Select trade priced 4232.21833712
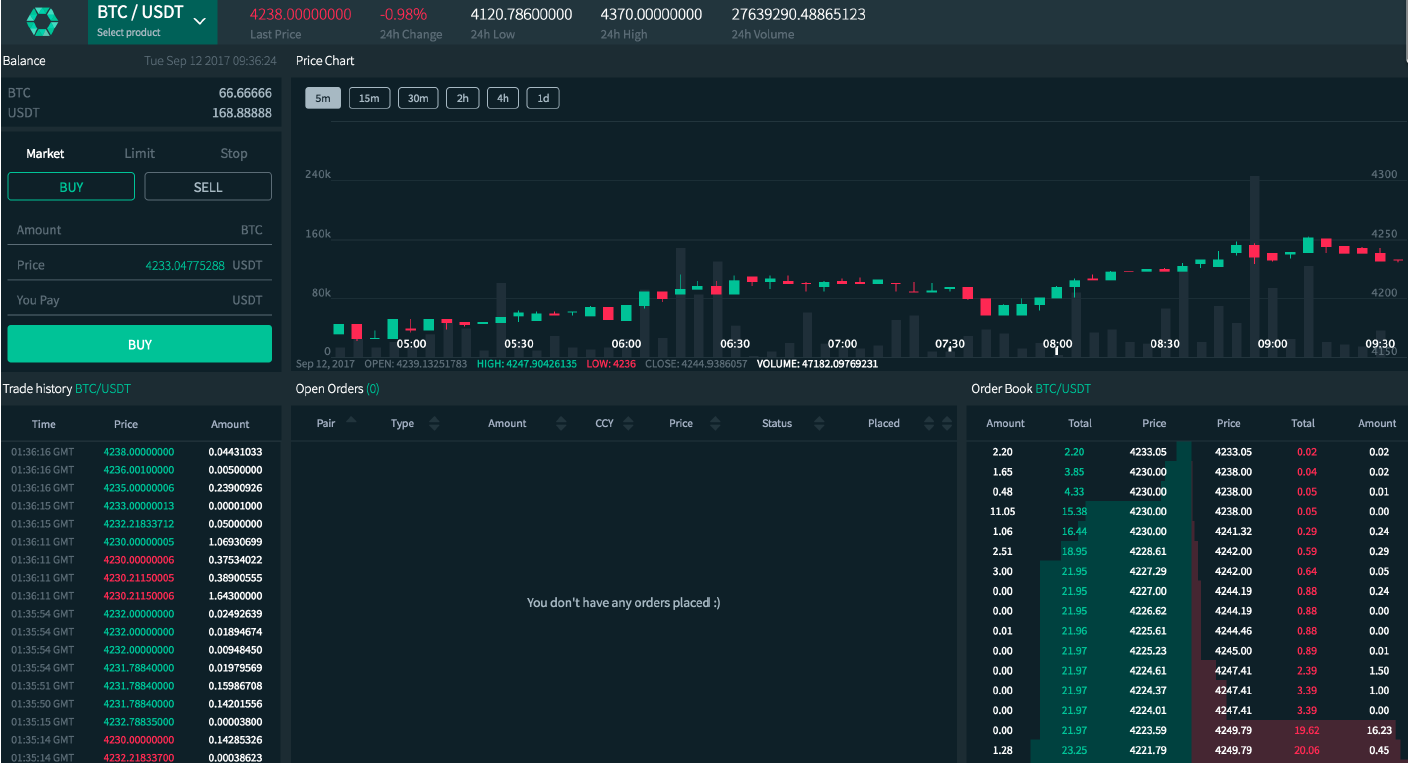Viewport: 1408px width, 763px height. pyautogui.click(x=138, y=524)
